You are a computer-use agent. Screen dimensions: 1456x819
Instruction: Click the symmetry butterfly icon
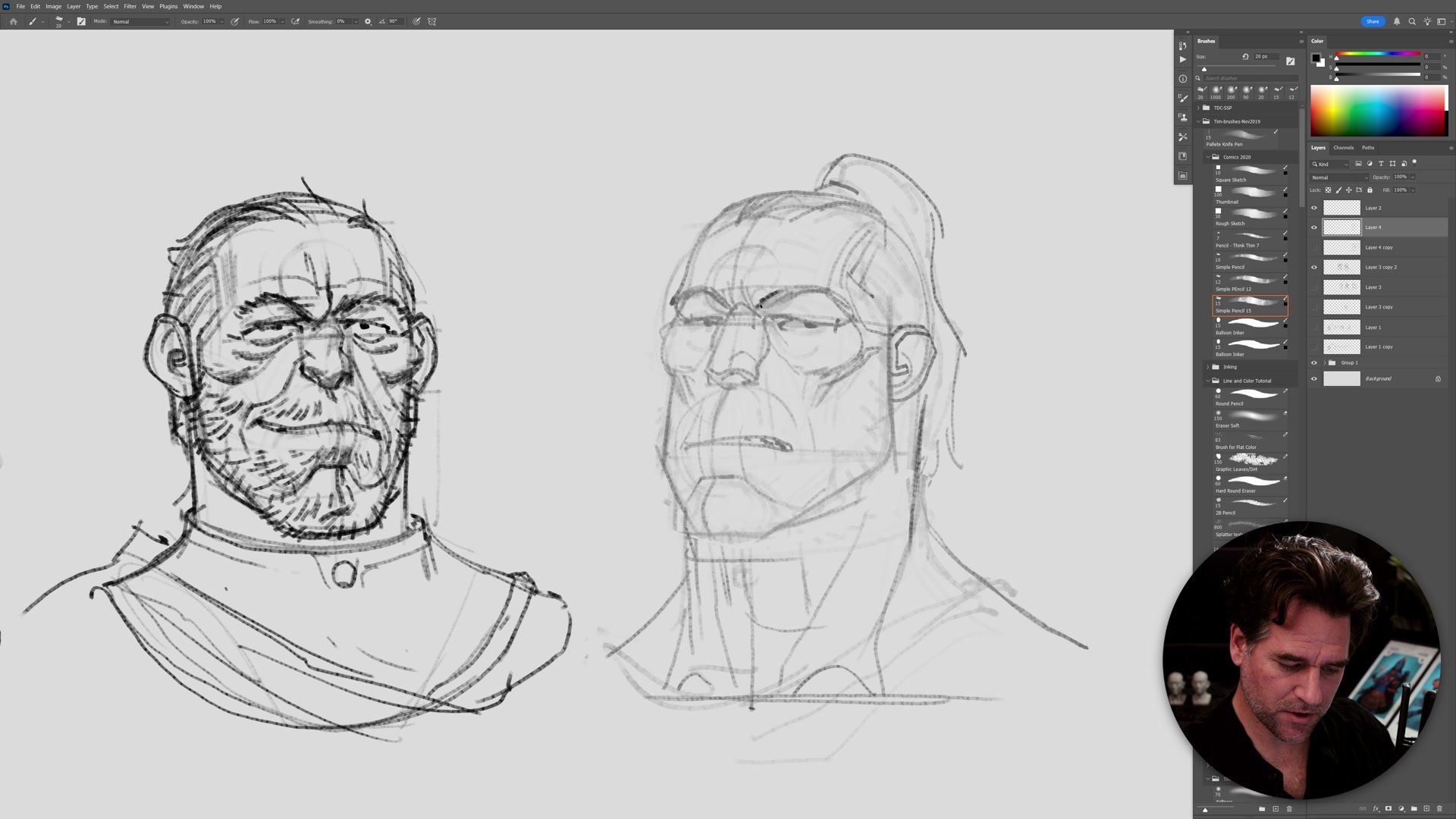[432, 21]
